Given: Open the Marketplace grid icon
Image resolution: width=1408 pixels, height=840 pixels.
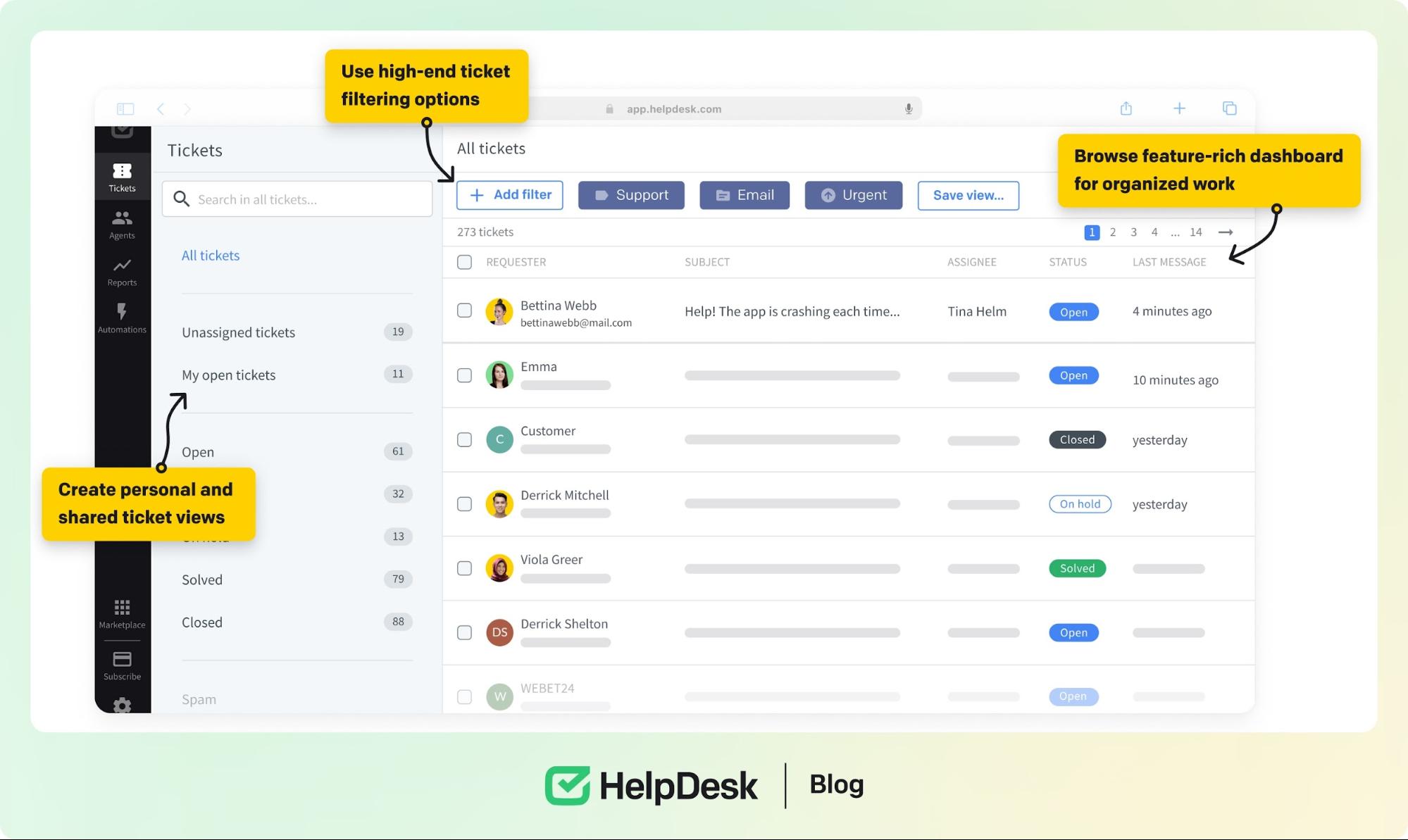Looking at the screenshot, I should tap(122, 607).
